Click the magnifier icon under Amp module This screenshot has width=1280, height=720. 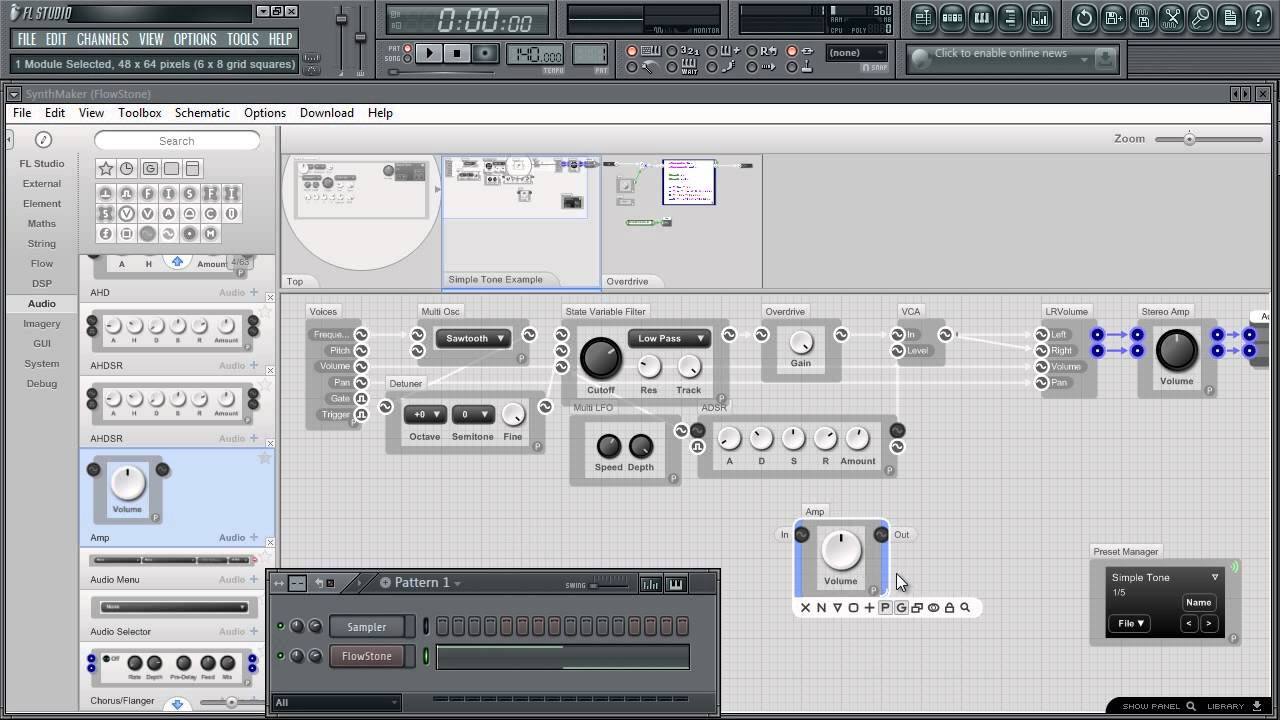click(965, 607)
